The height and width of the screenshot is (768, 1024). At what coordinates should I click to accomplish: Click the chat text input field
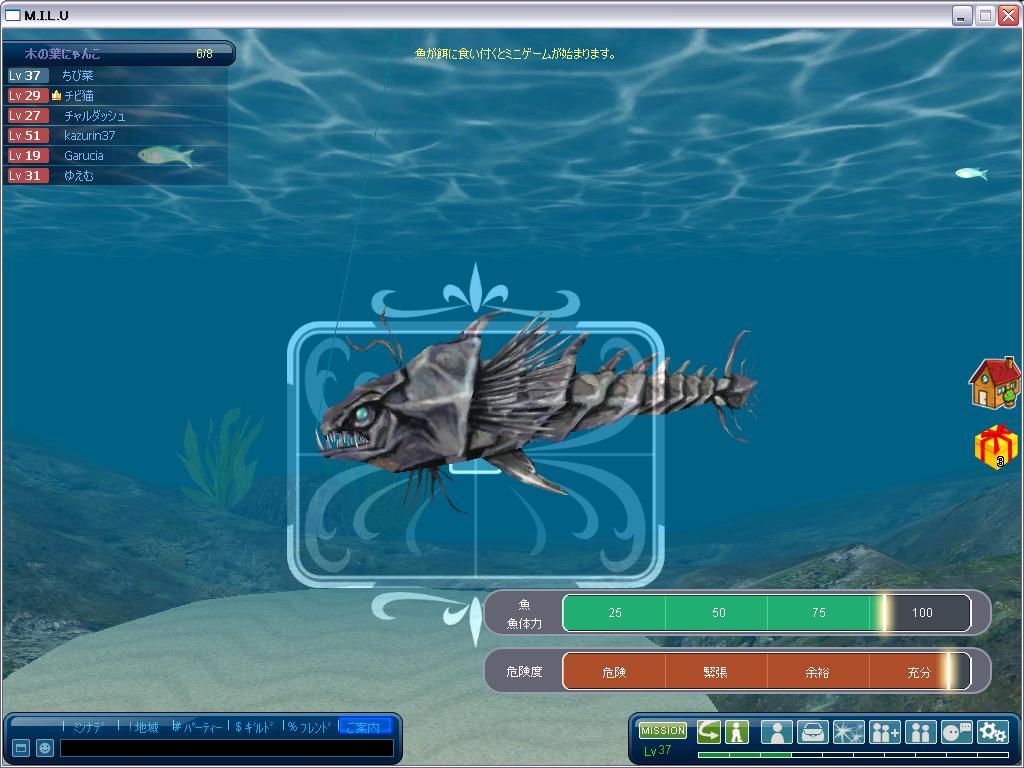(x=226, y=748)
